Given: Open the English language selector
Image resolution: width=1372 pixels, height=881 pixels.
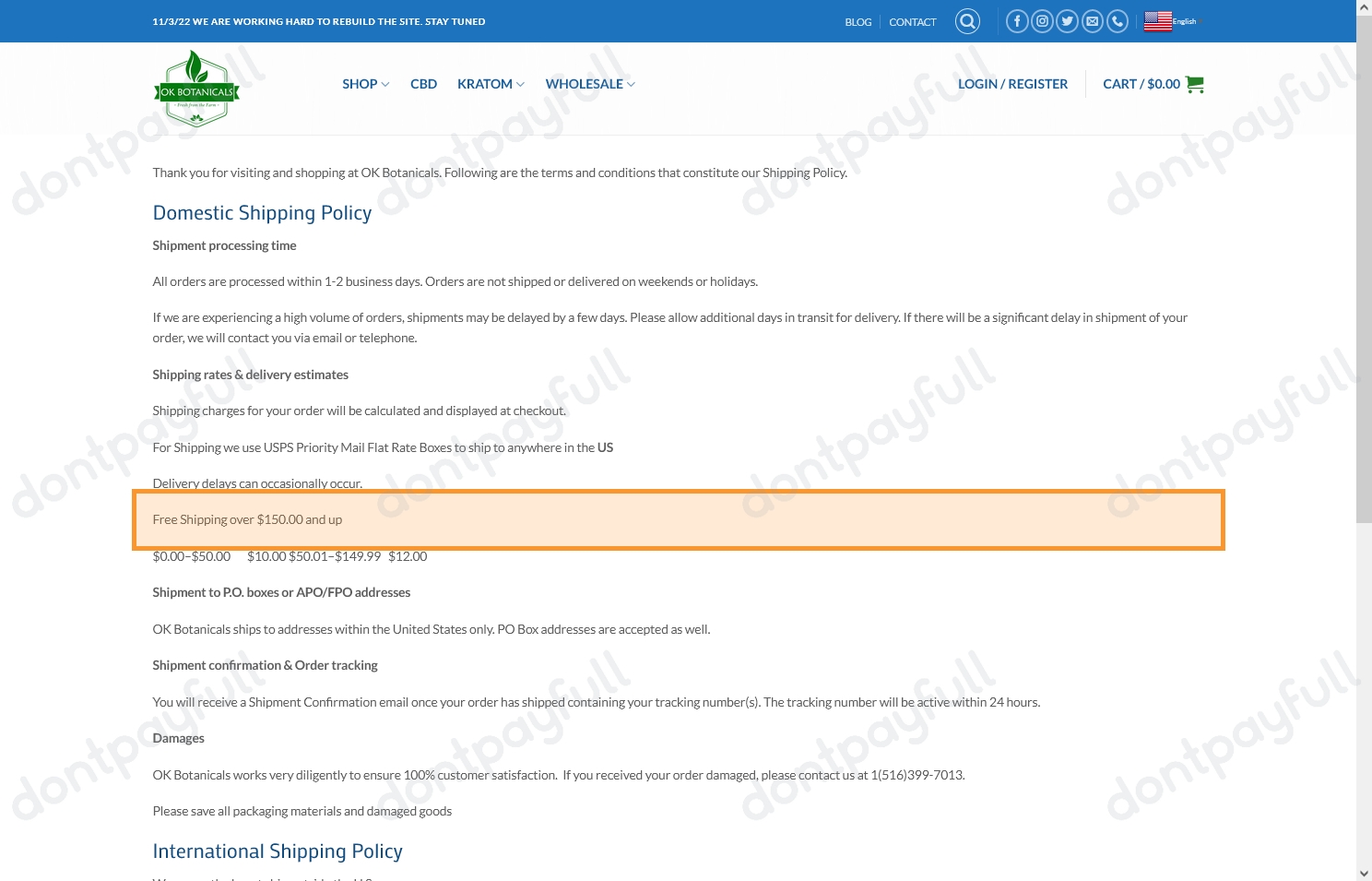Looking at the screenshot, I should (x=1185, y=21).
